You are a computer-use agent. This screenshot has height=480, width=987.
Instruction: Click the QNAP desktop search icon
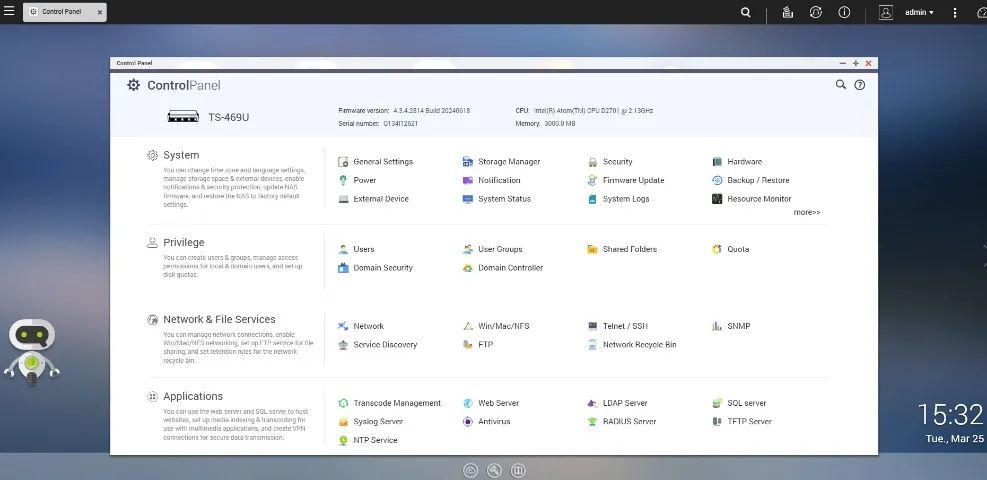[x=745, y=12]
